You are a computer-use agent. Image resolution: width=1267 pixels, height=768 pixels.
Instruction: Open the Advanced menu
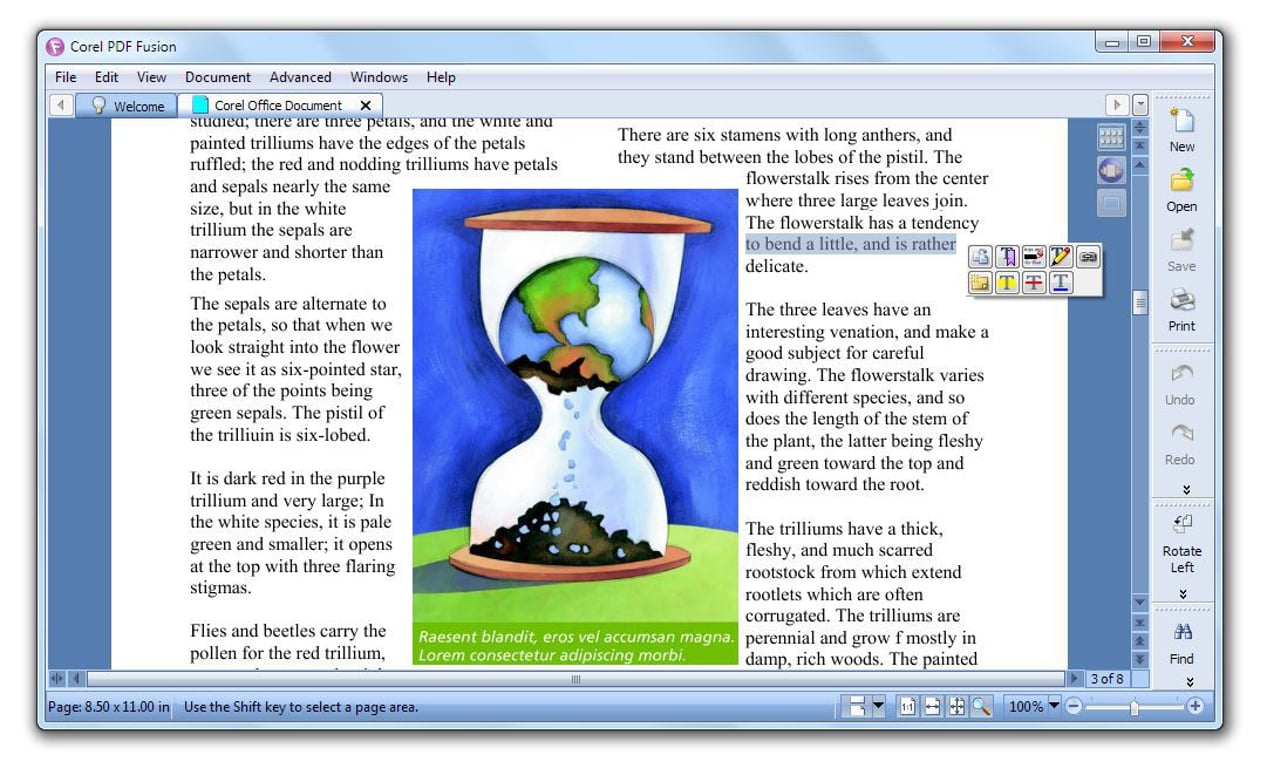tap(300, 77)
